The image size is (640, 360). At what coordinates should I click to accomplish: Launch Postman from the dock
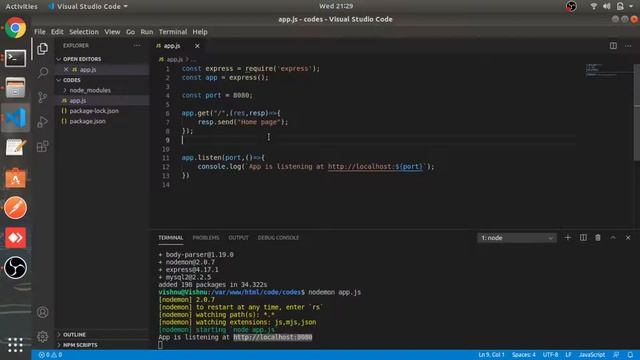point(16,208)
